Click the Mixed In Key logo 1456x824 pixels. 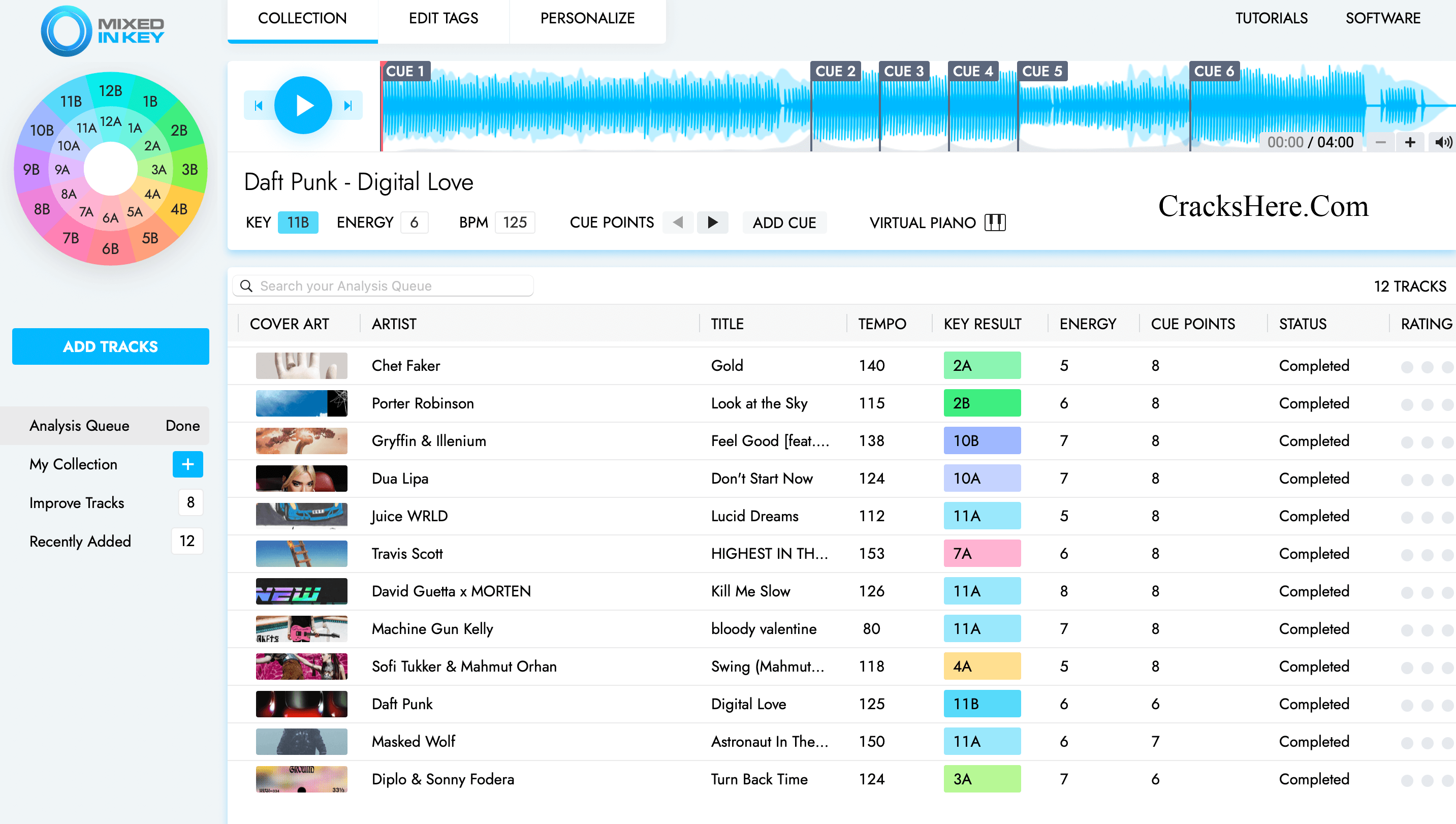click(x=103, y=30)
